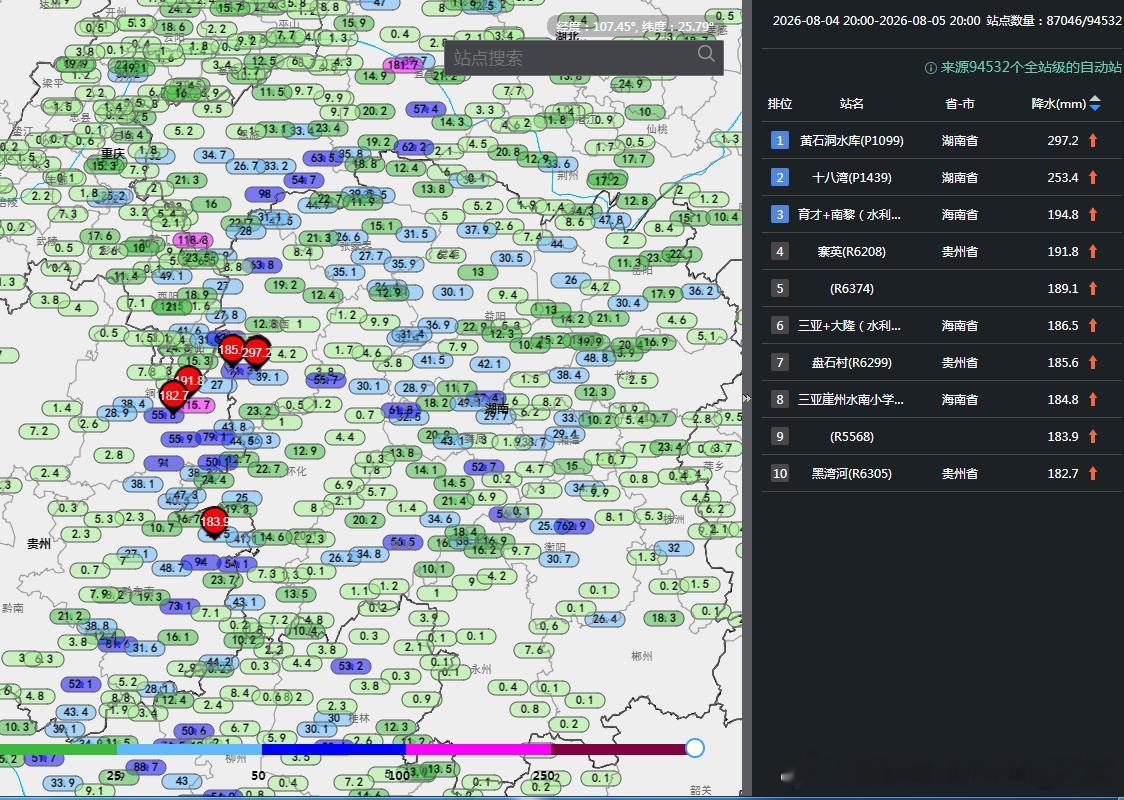Click the up arrow beside 194.8
This screenshot has width=1124, height=800.
1093,214
